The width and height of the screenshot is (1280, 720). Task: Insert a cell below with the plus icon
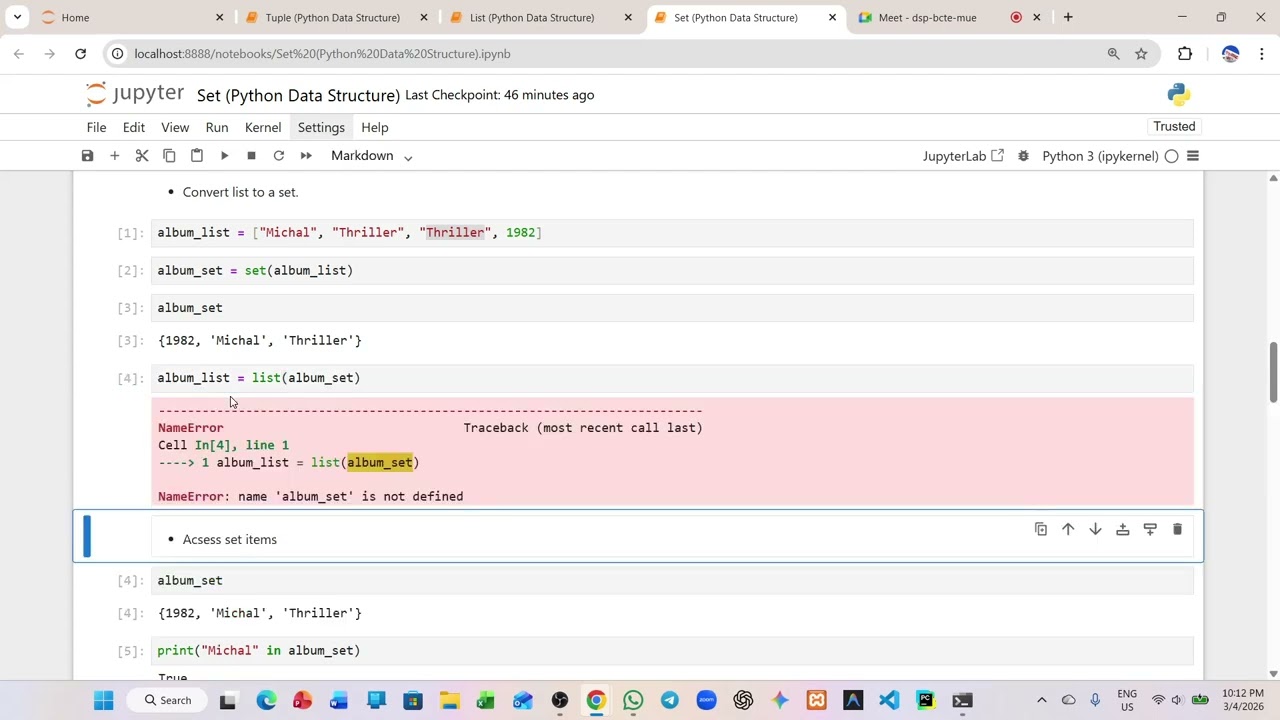[114, 156]
